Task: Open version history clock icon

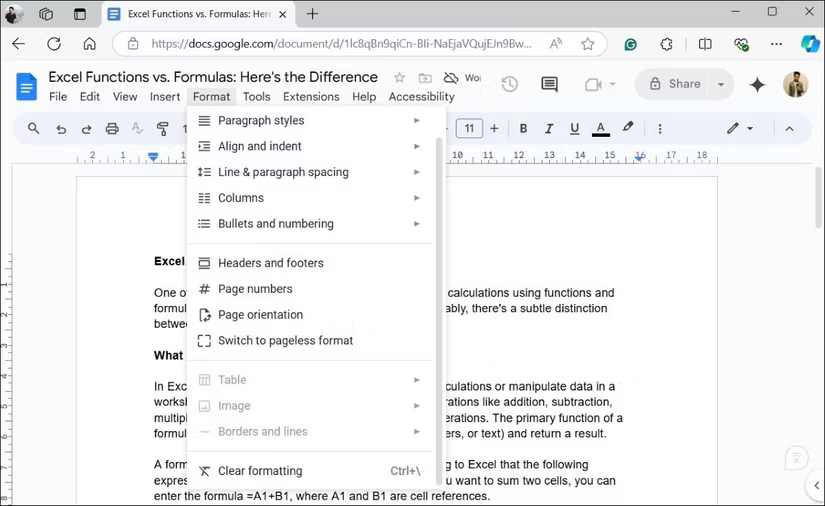Action: pyautogui.click(x=509, y=84)
